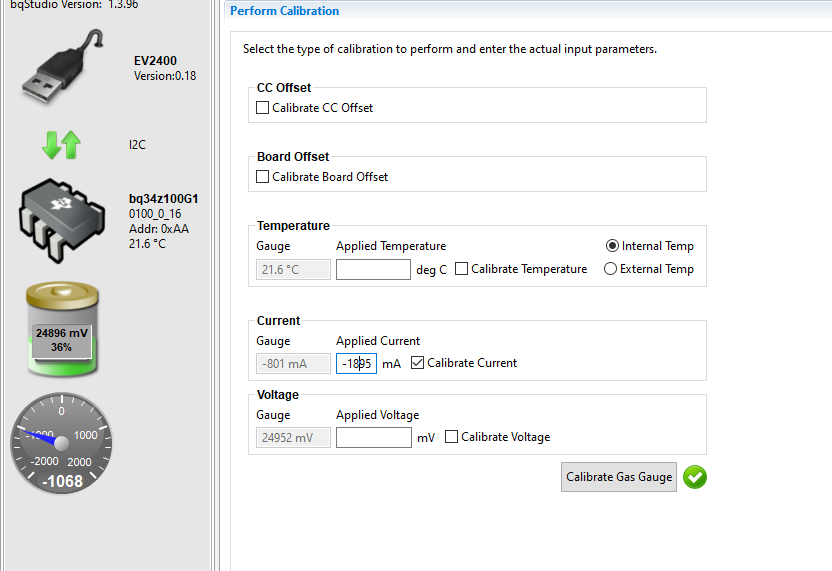Click the I2C communication arrows icon

tap(62, 145)
